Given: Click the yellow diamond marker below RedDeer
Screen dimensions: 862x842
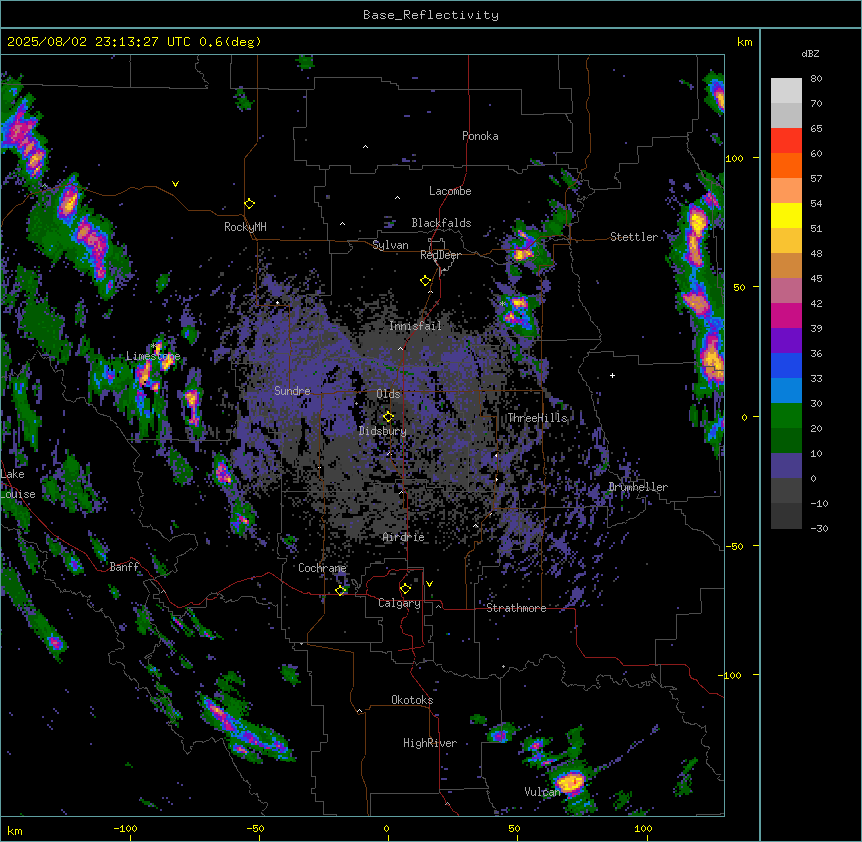Looking at the screenshot, I should pyautogui.click(x=426, y=281).
